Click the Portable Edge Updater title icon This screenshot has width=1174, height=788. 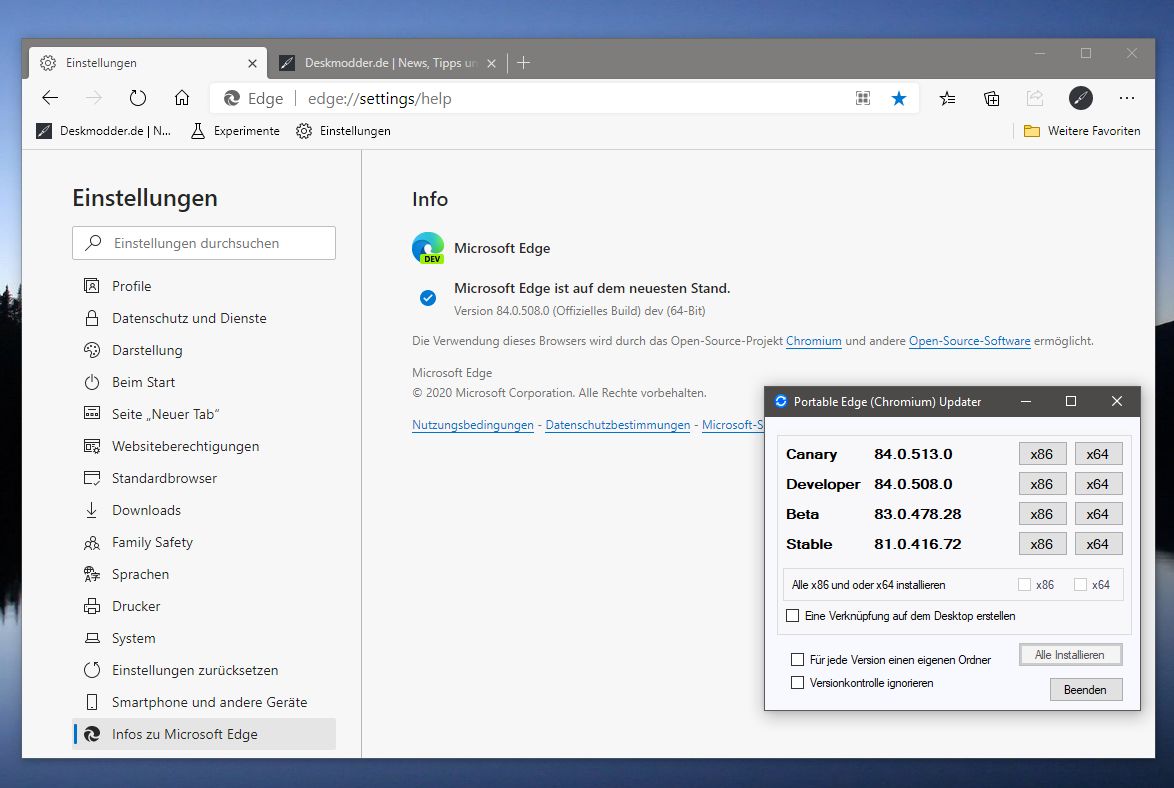[x=780, y=401]
